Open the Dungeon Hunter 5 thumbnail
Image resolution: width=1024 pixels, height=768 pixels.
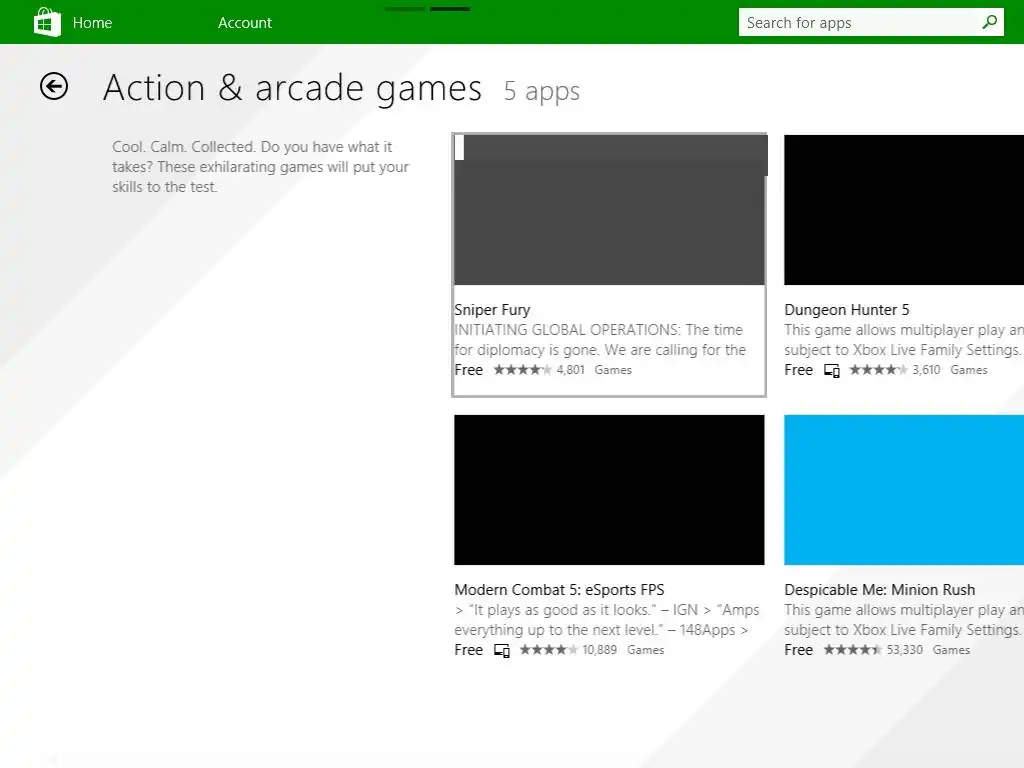pyautogui.click(x=904, y=210)
